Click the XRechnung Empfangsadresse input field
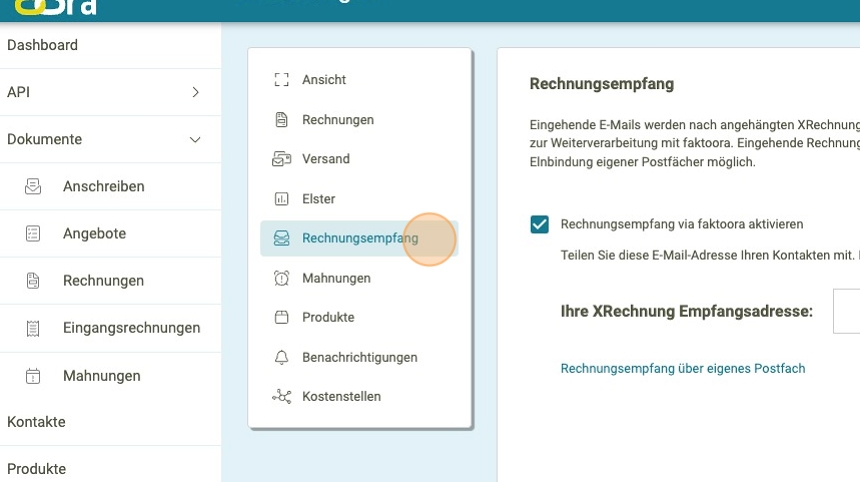Image resolution: width=860 pixels, height=482 pixels. [846, 311]
